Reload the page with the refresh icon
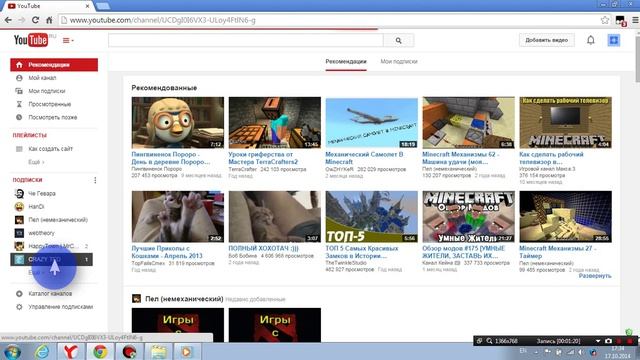 (x=36, y=20)
